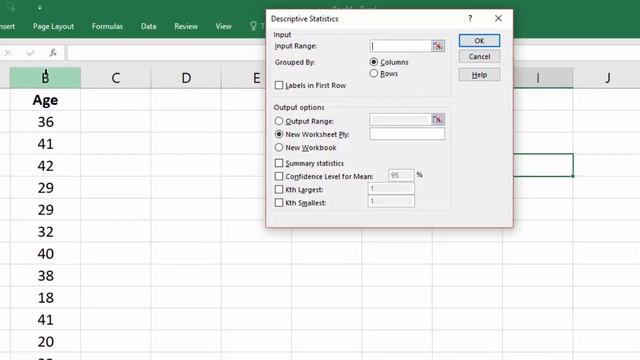Viewport: 640px width, 360px height.
Task: Click the disabled Output Range field
Action: [400, 120]
